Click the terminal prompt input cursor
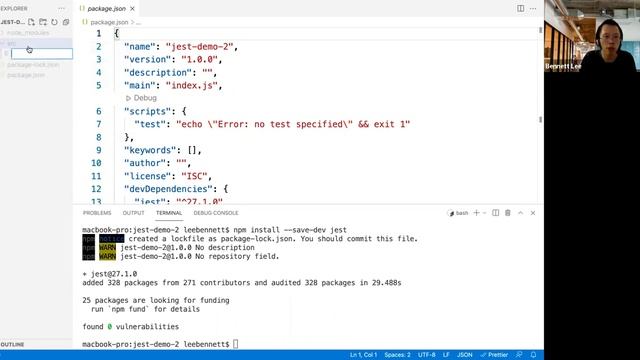Viewport: 640px width, 360px height. (236, 344)
